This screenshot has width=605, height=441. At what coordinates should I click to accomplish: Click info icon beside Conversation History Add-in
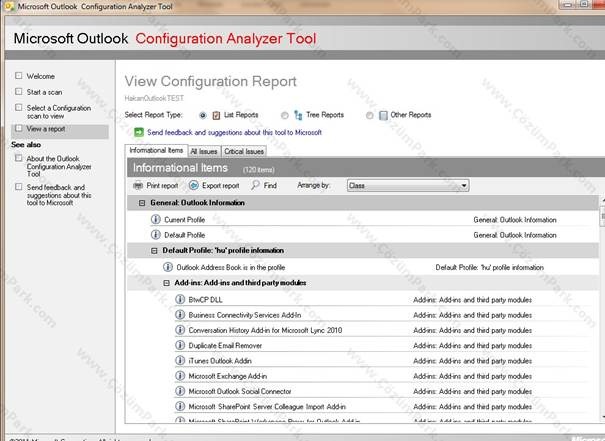[x=180, y=330]
